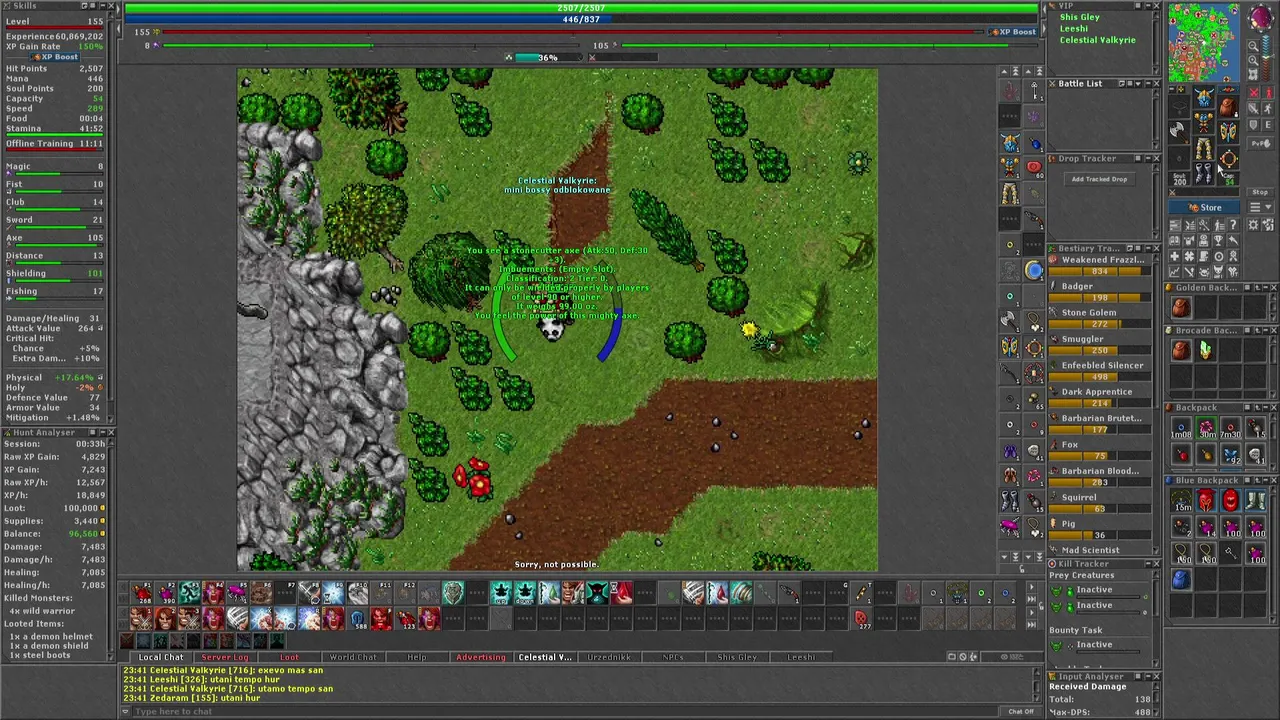Select helmet equipment slot
This screenshot has height=720, width=1280.
pos(1204,98)
